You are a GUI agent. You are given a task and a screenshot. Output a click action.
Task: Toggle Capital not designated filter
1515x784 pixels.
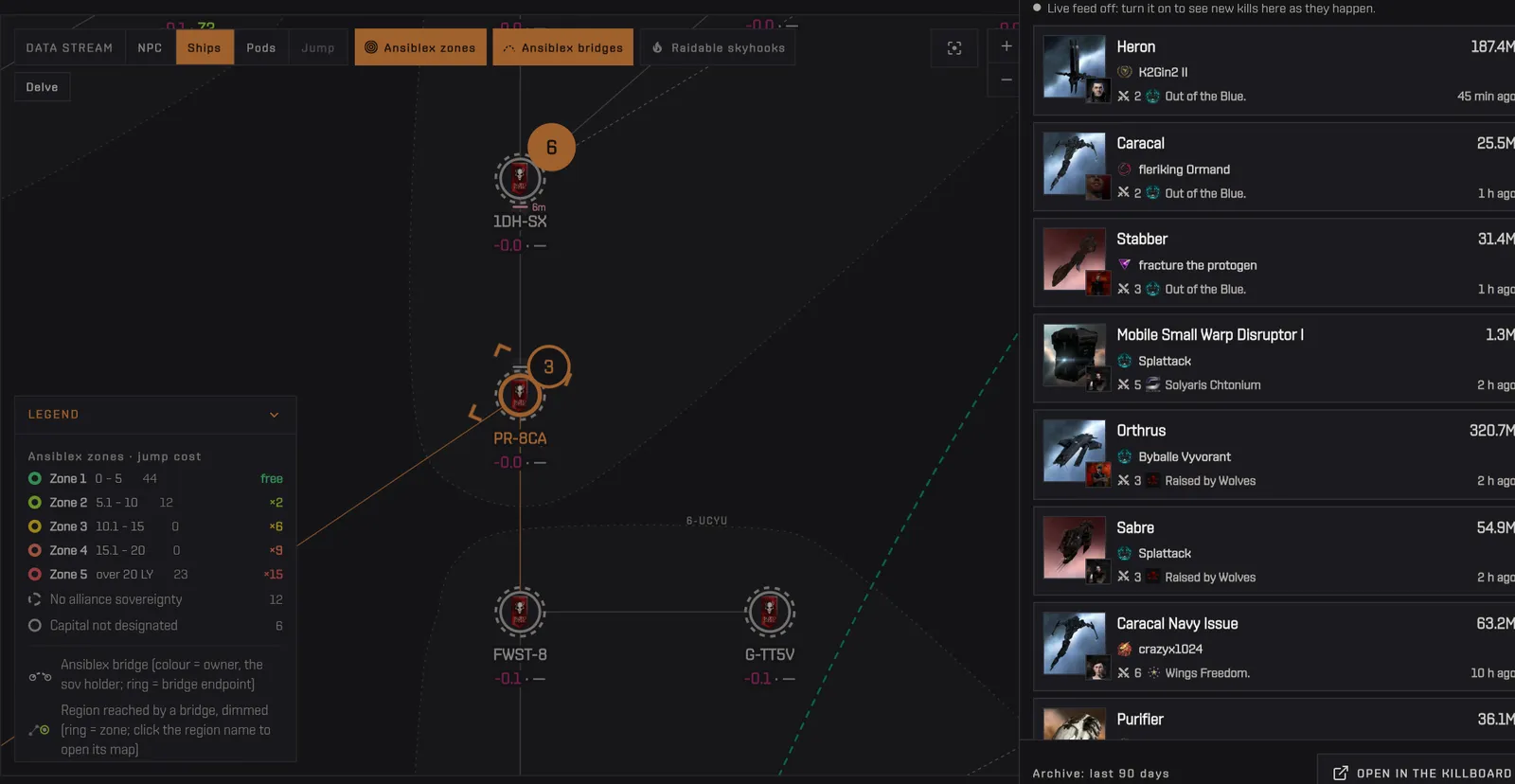155,626
